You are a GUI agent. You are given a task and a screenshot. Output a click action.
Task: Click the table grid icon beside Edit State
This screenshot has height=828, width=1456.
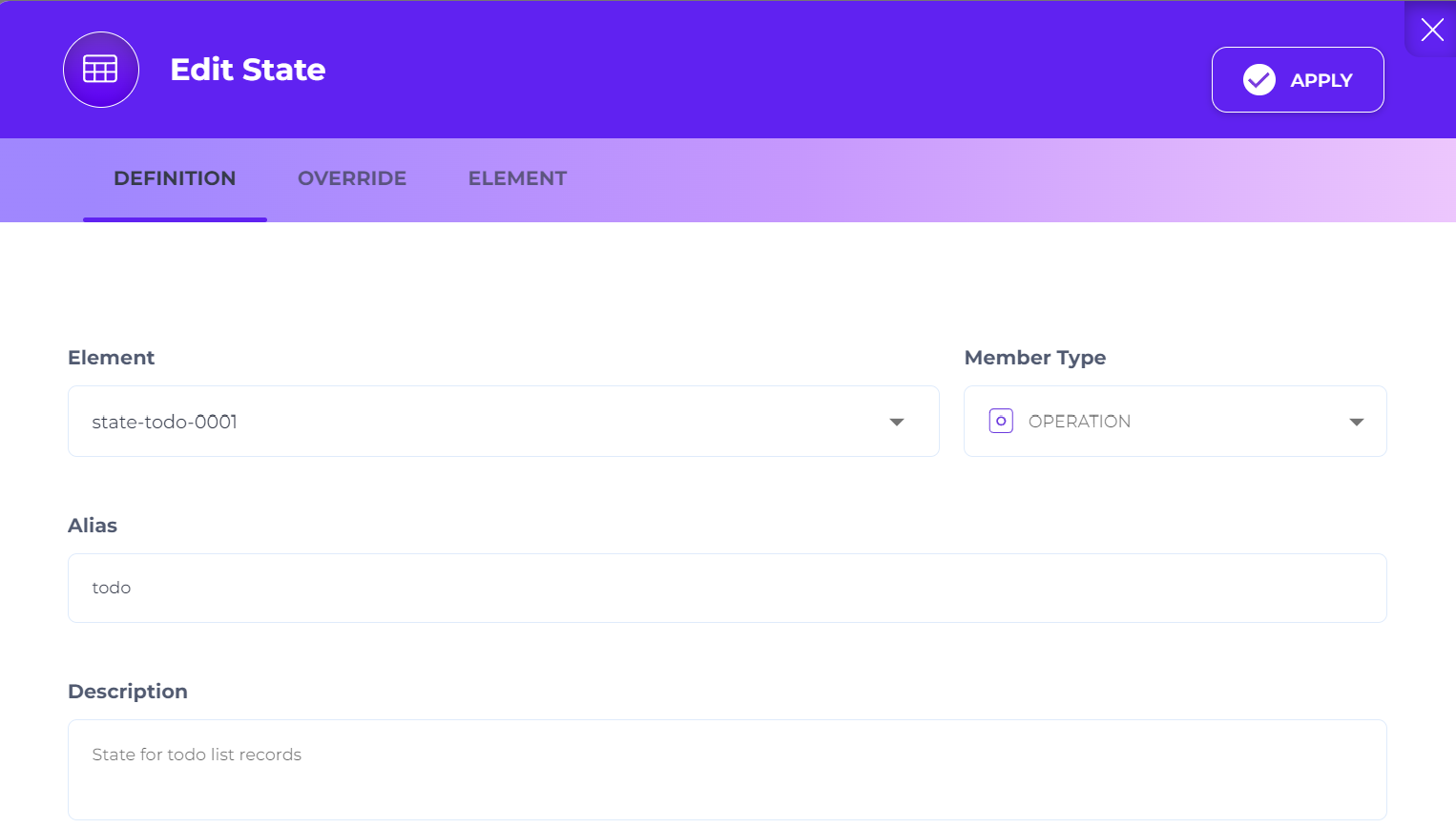pos(101,70)
